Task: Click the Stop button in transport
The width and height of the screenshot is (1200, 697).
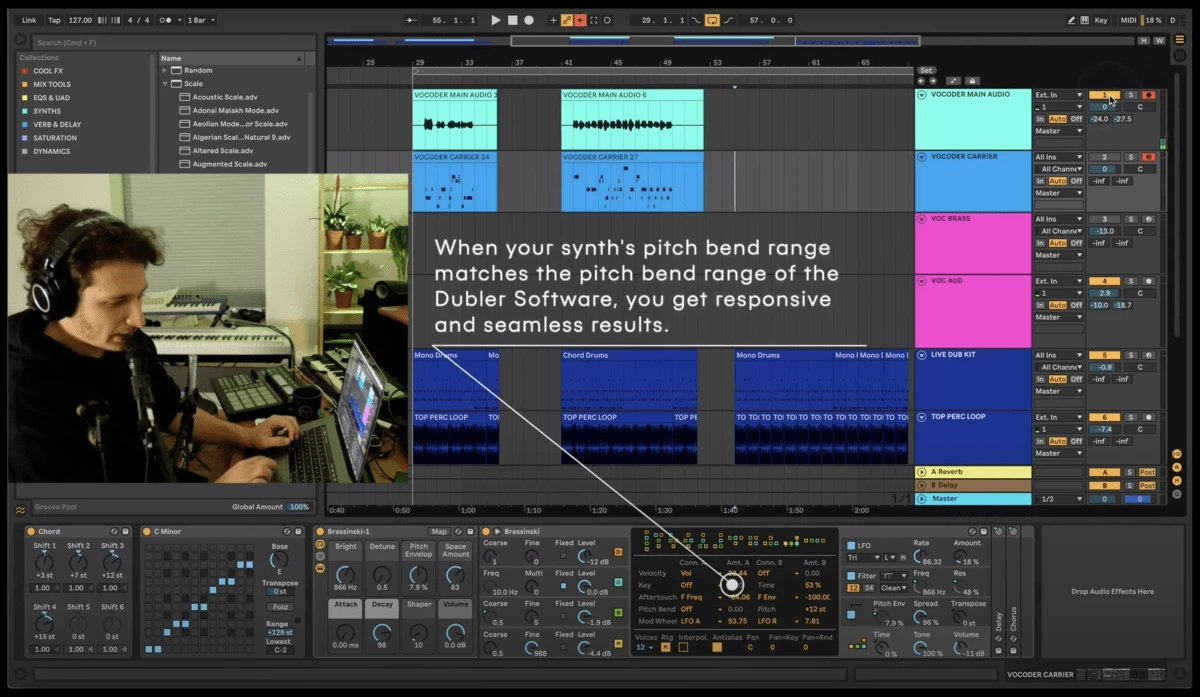Action: (x=512, y=20)
